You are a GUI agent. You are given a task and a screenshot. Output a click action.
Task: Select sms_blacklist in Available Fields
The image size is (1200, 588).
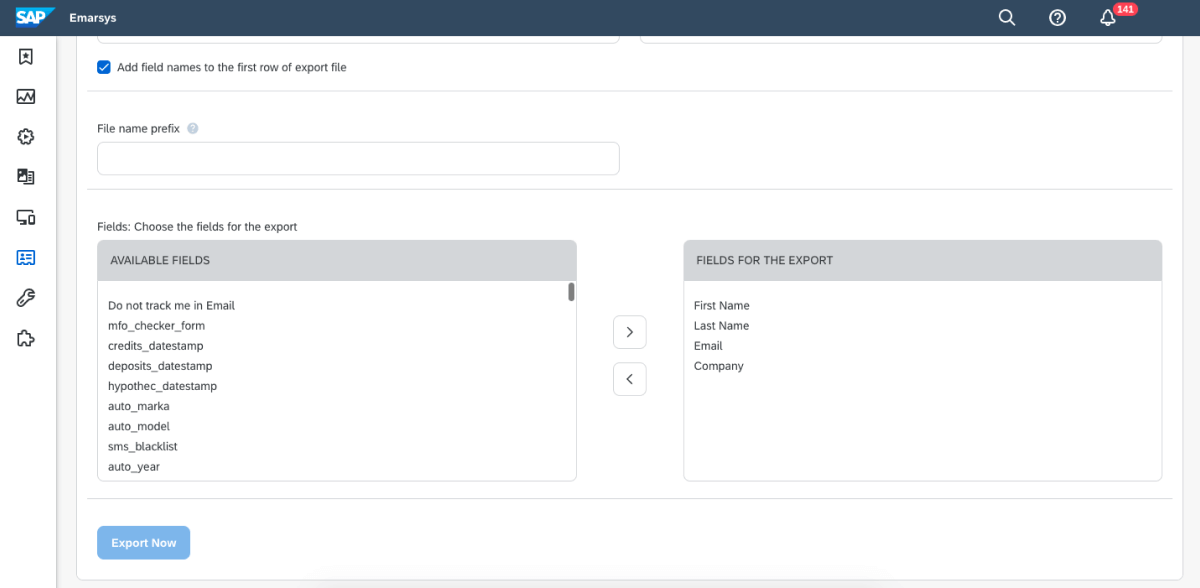[143, 446]
